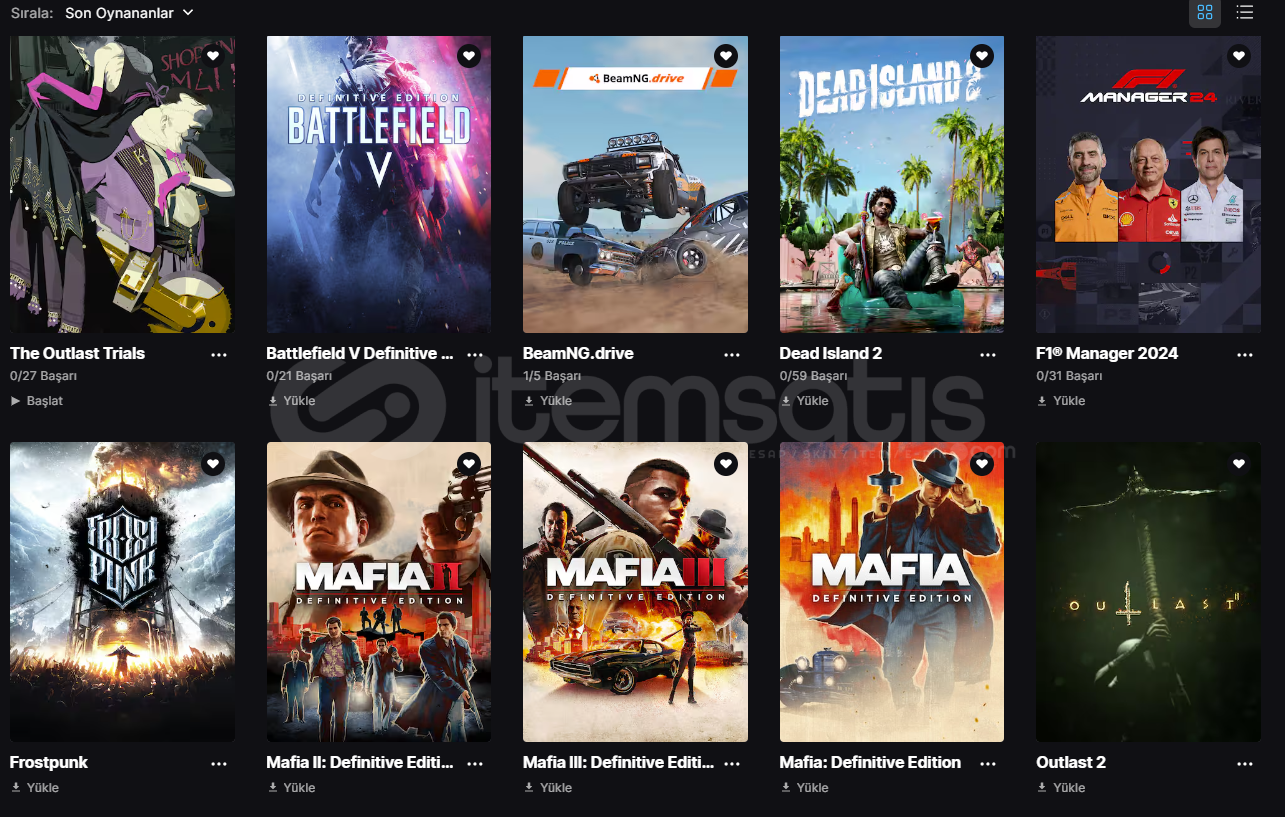Image resolution: width=1285 pixels, height=817 pixels.
Task: Unfavorite F1 Manager 2024 heart icon
Action: pyautogui.click(x=1239, y=56)
